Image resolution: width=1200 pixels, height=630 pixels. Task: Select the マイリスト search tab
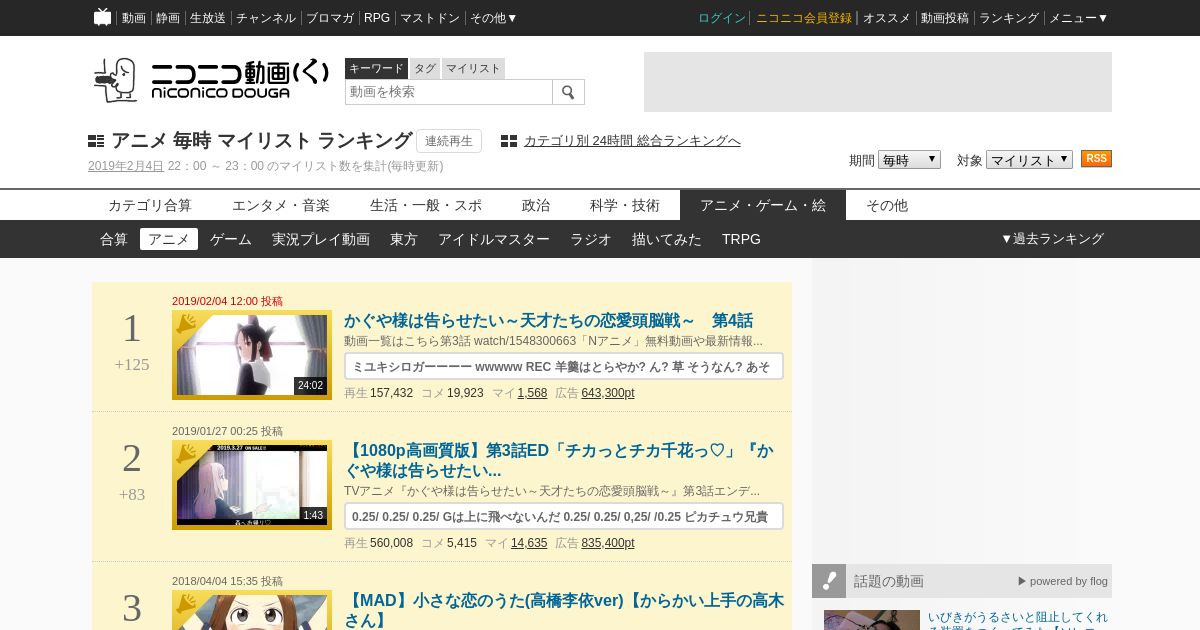pyautogui.click(x=473, y=68)
